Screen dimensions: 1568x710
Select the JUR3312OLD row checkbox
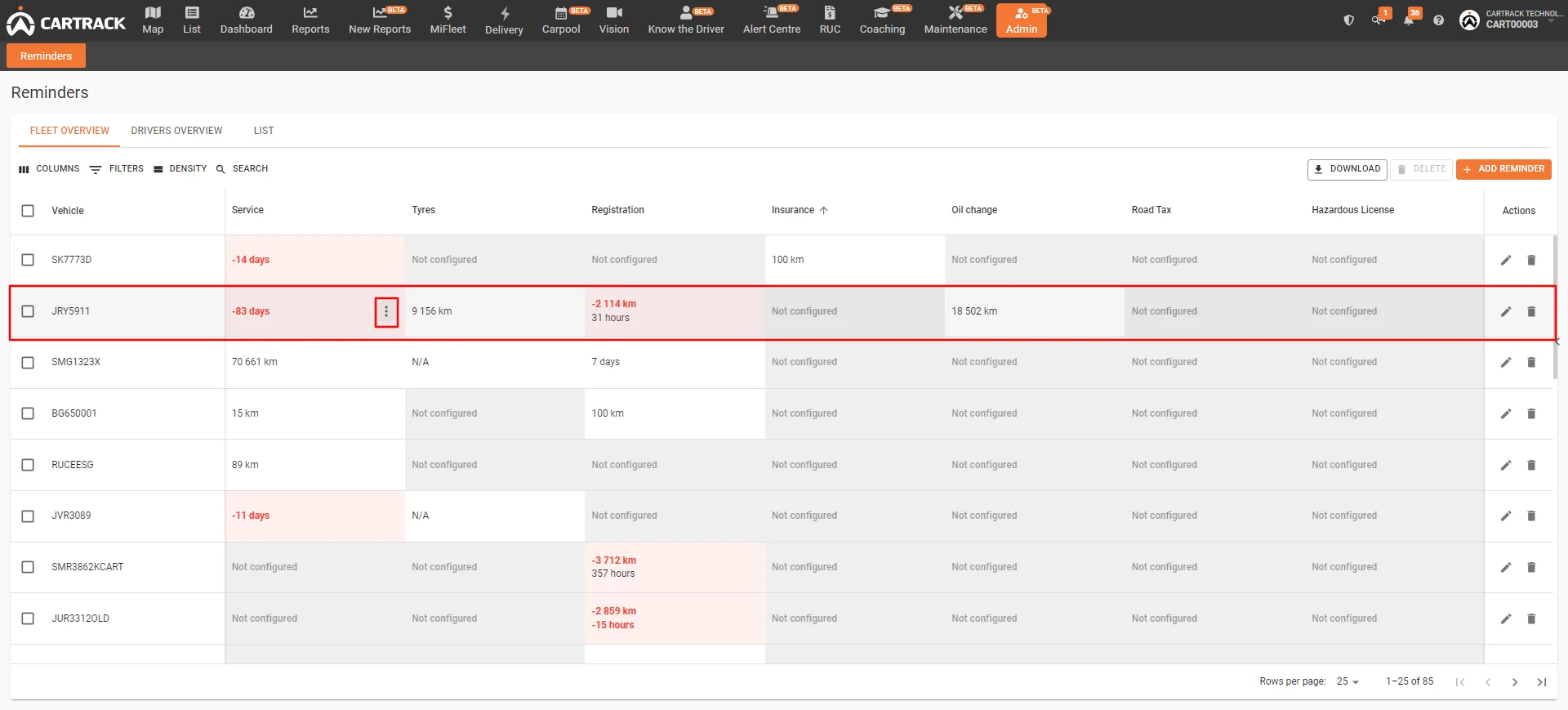pos(28,618)
